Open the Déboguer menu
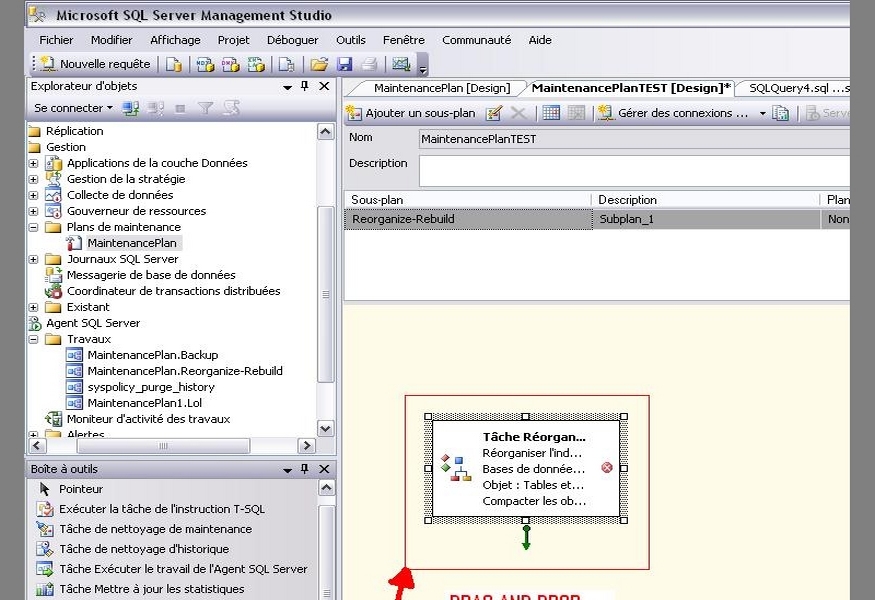The width and height of the screenshot is (875, 600). [x=292, y=40]
